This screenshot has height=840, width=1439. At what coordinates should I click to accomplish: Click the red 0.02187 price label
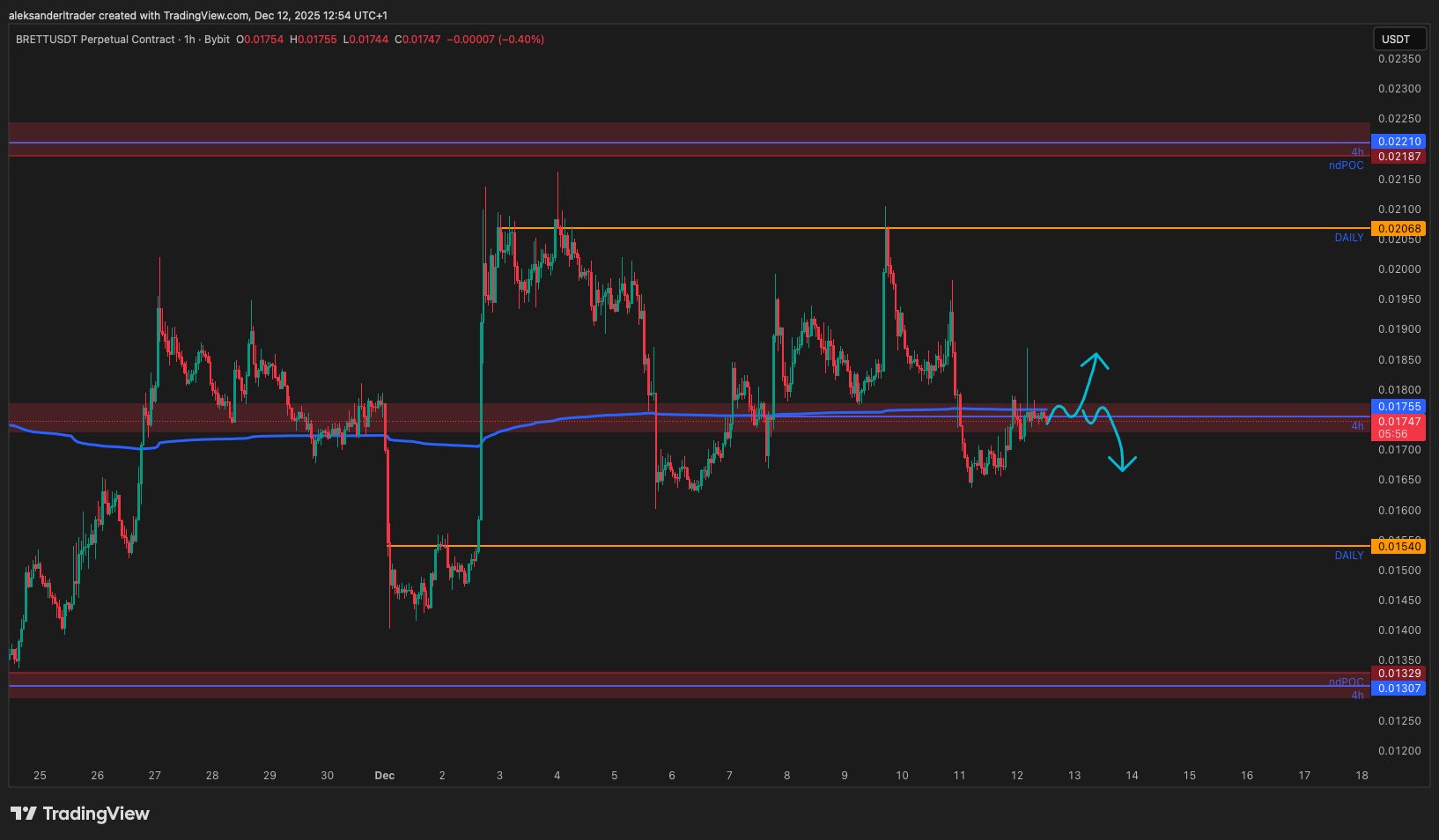[x=1398, y=157]
